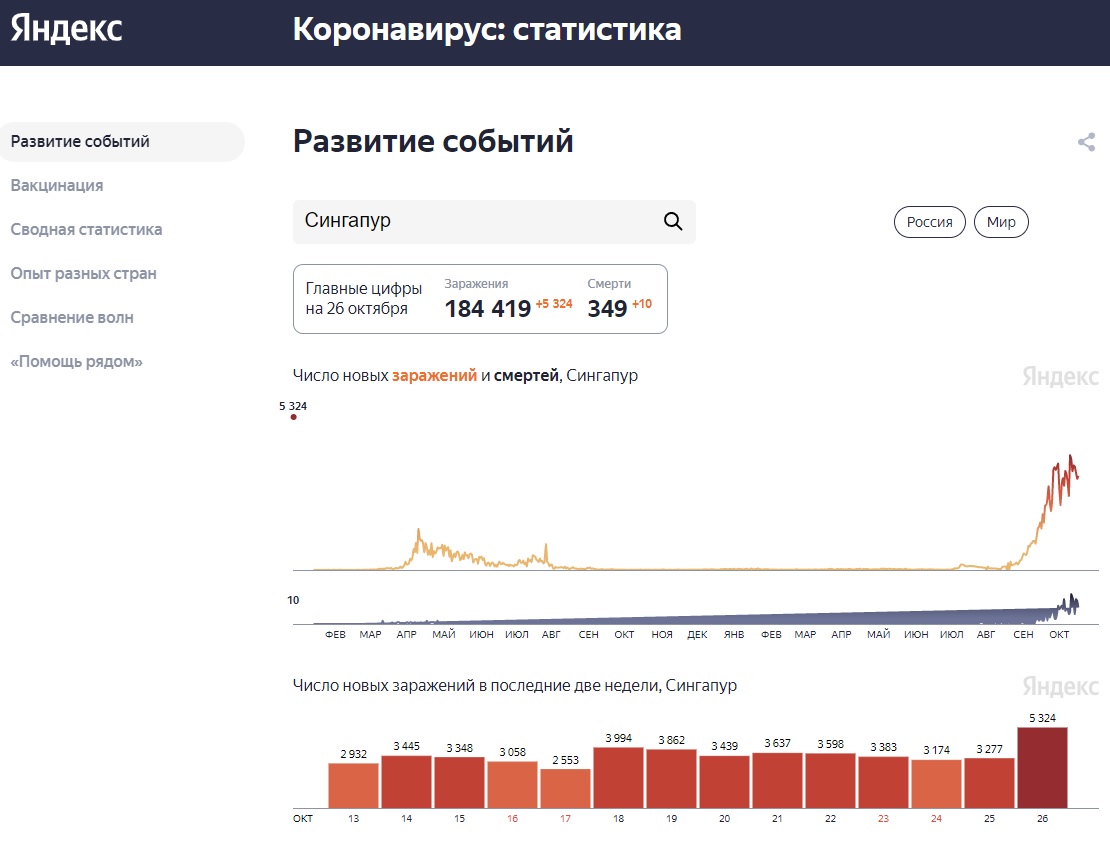Click the deaths chart peak near ОКТ

point(1072,598)
